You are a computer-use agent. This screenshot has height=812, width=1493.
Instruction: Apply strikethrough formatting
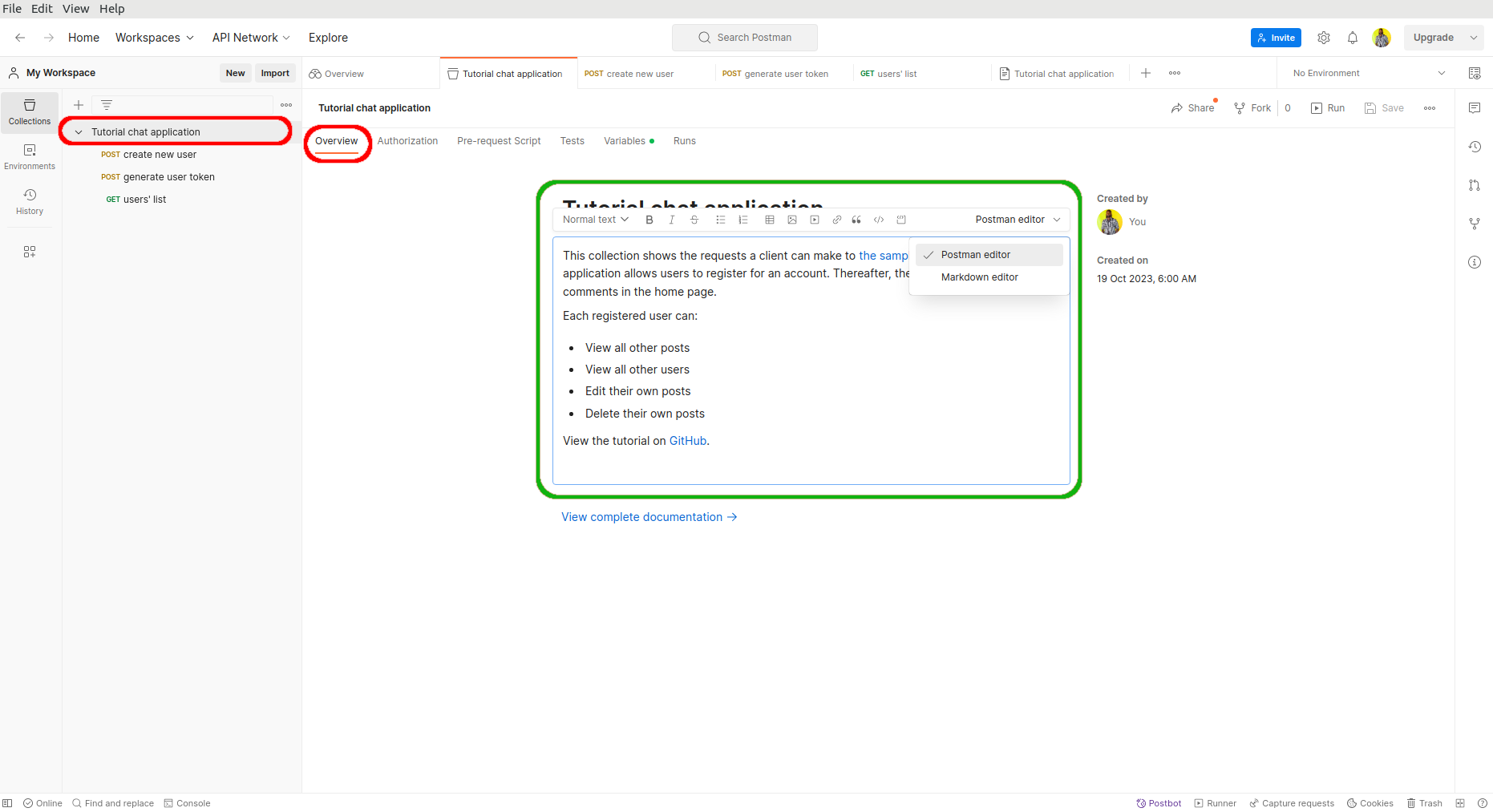[x=694, y=220]
